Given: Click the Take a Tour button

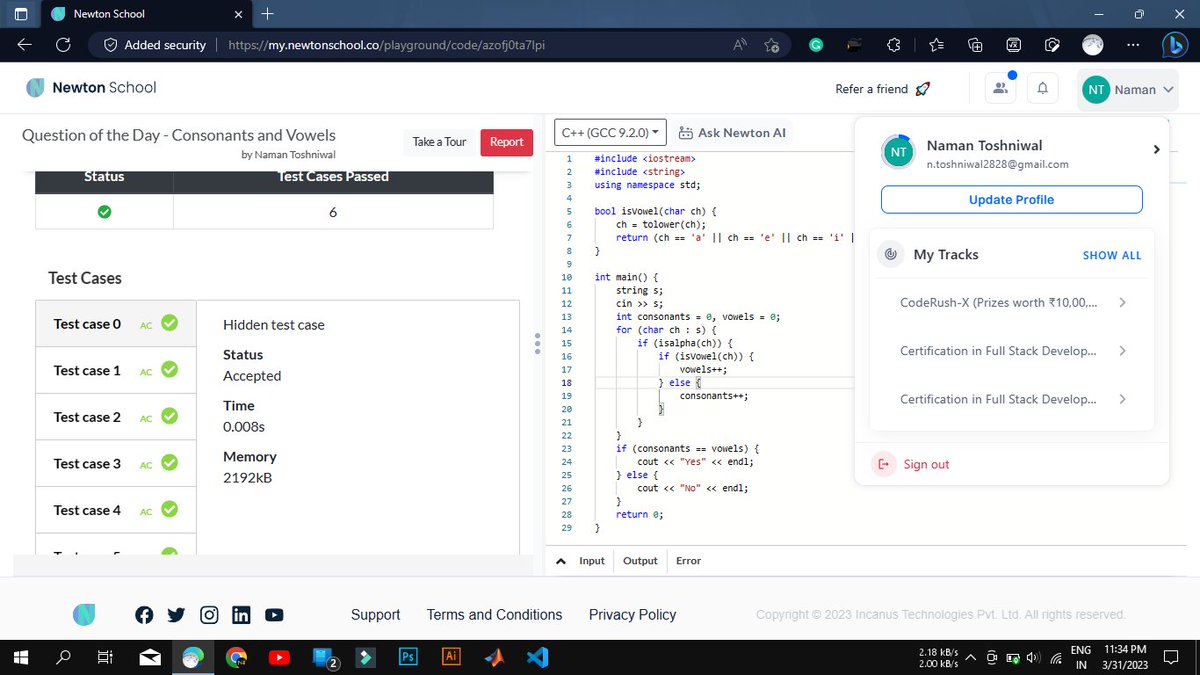Looking at the screenshot, I should pyautogui.click(x=439, y=142).
